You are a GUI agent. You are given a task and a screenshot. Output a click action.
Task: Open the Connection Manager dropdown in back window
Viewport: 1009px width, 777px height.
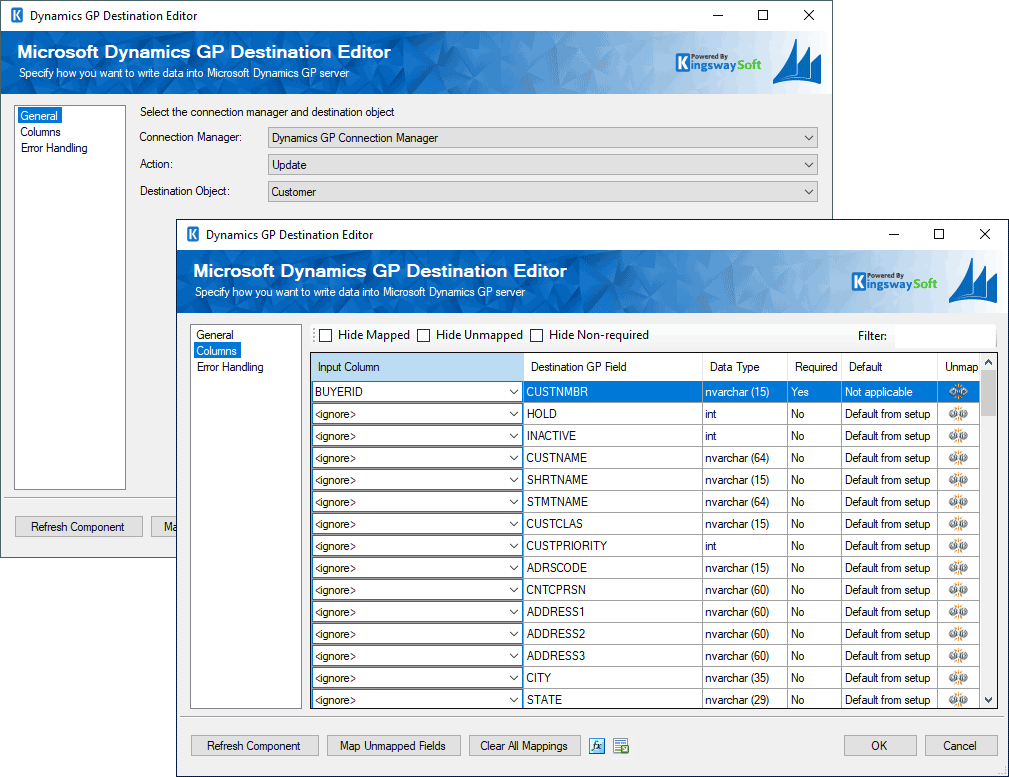pyautogui.click(x=543, y=138)
